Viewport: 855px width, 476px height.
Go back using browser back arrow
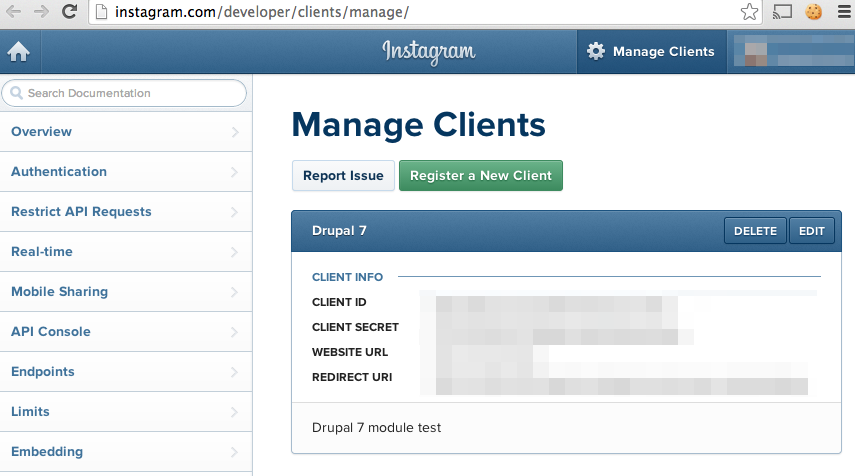(13, 11)
